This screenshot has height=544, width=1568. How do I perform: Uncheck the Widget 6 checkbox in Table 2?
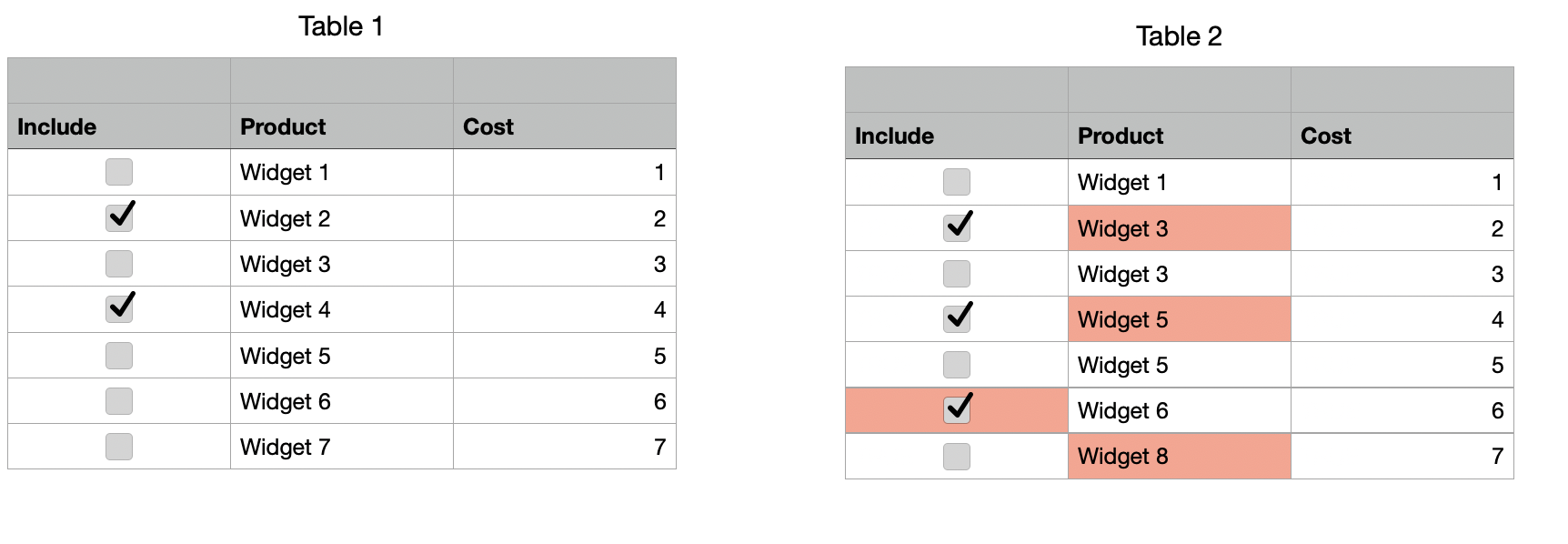click(x=957, y=409)
